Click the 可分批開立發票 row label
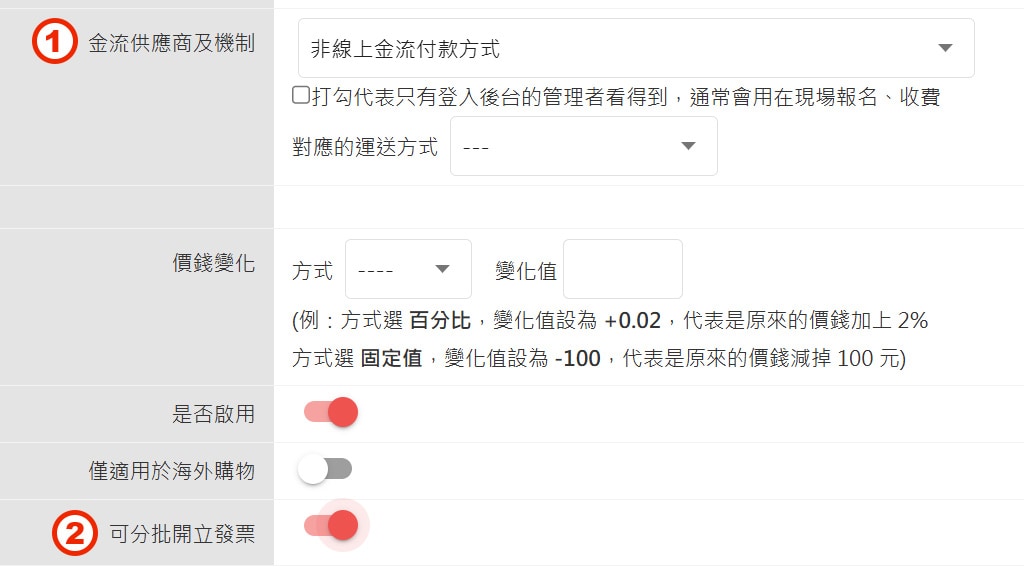The image size is (1024, 570). pyautogui.click(x=182, y=534)
